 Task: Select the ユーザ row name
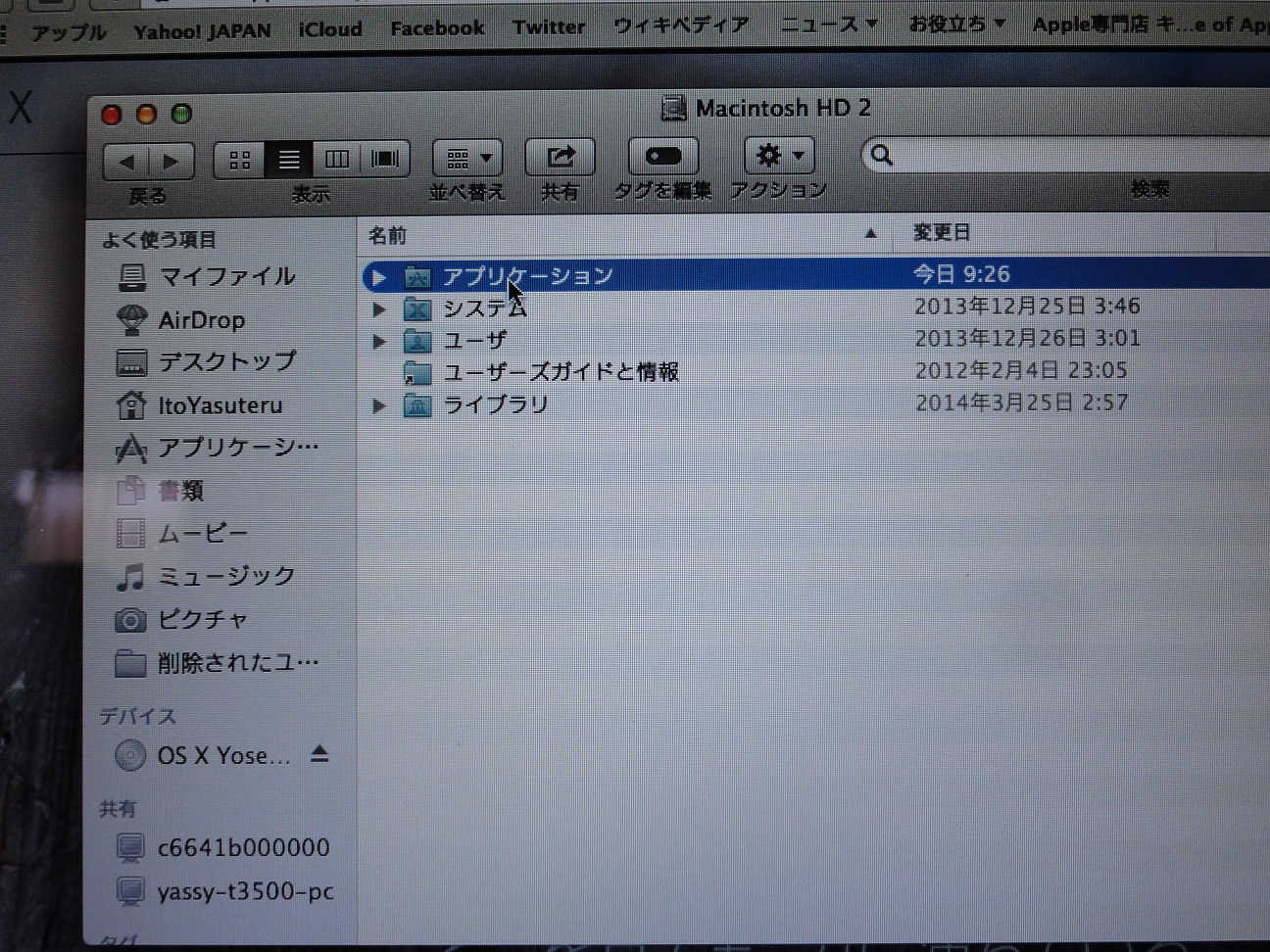(x=475, y=340)
